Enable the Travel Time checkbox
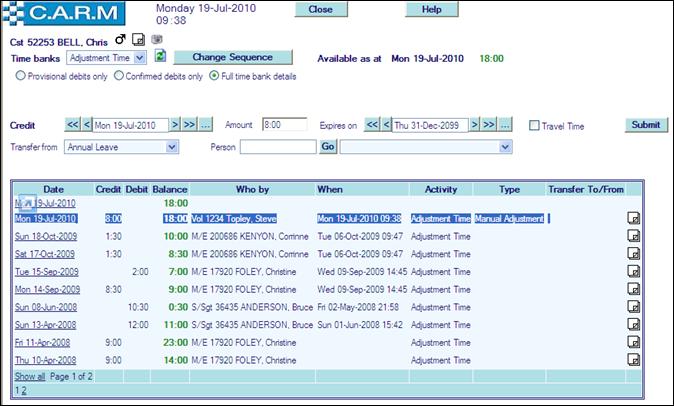 pyautogui.click(x=534, y=126)
